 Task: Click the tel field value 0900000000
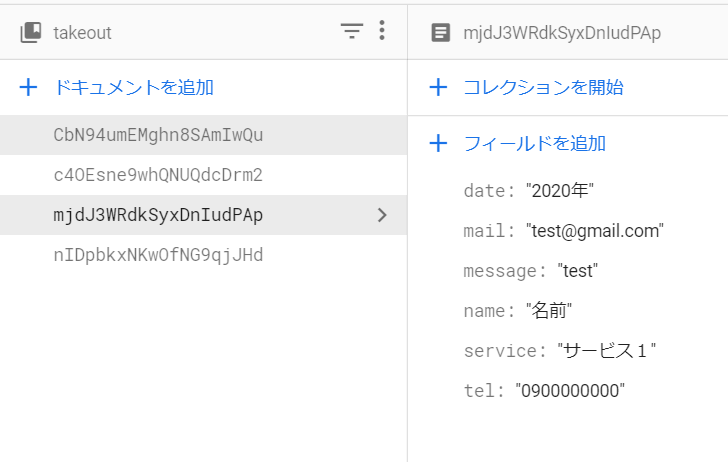[570, 391]
